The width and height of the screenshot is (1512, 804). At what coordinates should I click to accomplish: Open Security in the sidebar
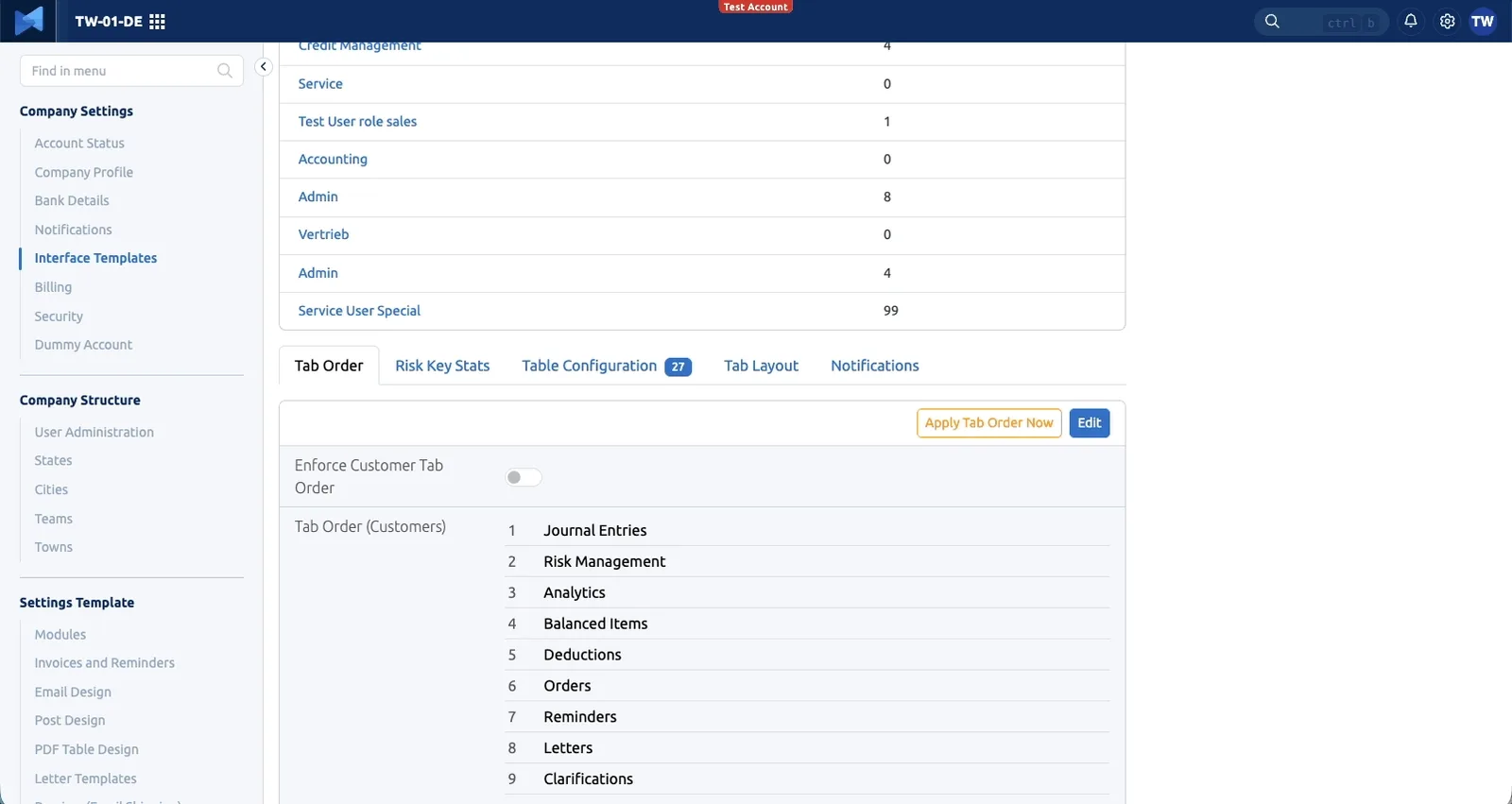tap(59, 316)
